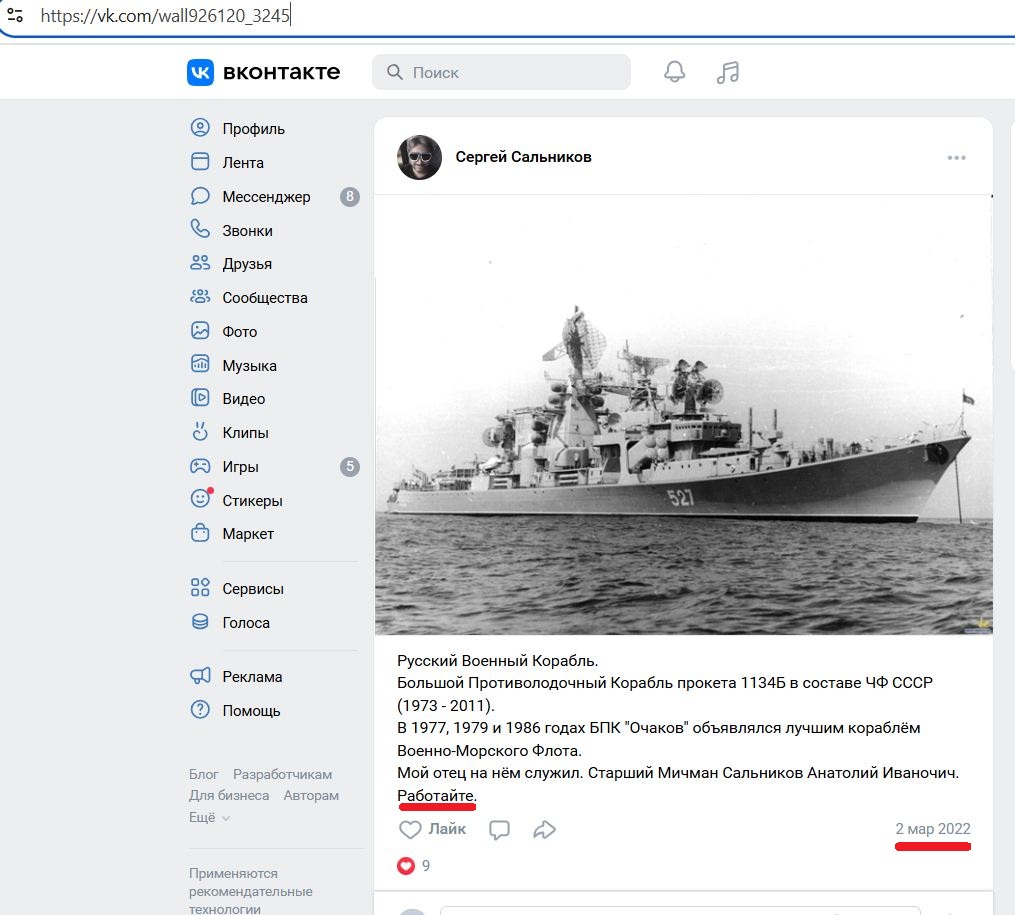Image resolution: width=1015 pixels, height=915 pixels.
Task: Go to Друзья in the left menu
Action: pos(247,264)
